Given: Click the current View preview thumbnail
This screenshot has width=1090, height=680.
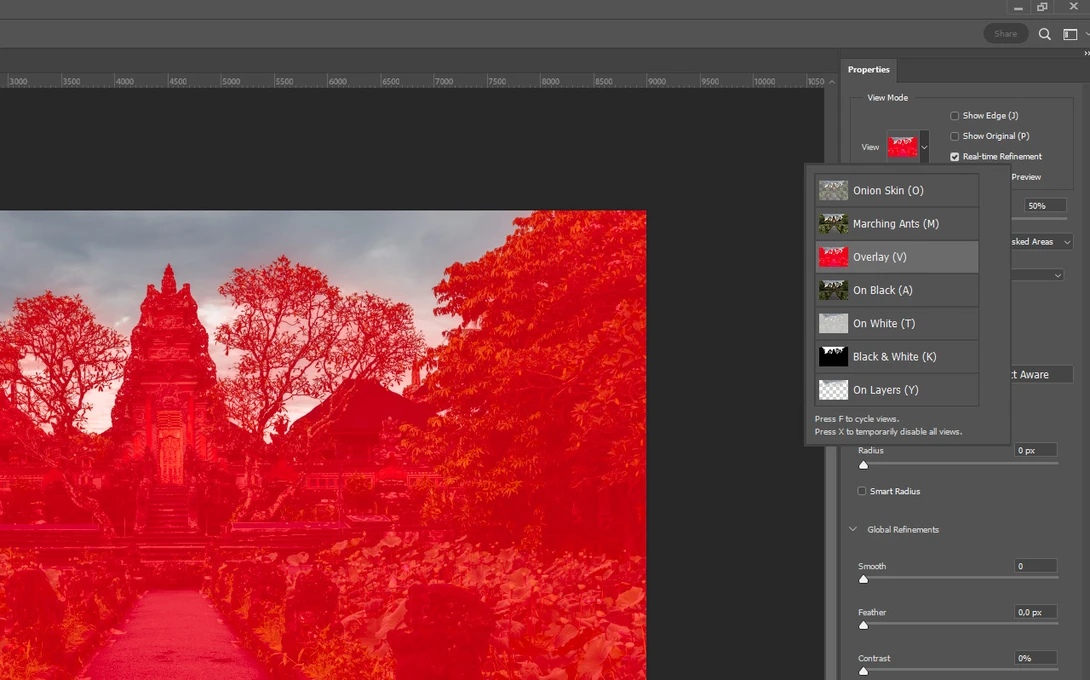Looking at the screenshot, I should point(903,146).
